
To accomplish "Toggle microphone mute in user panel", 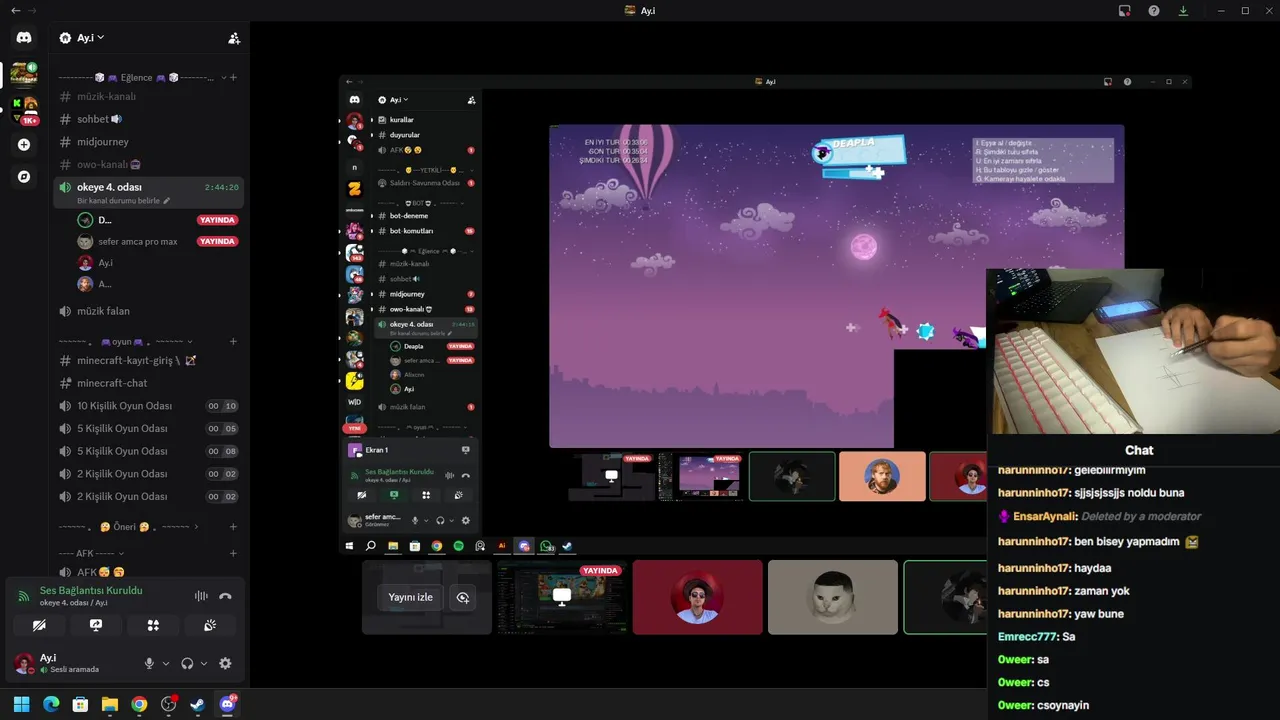I will point(149,663).
